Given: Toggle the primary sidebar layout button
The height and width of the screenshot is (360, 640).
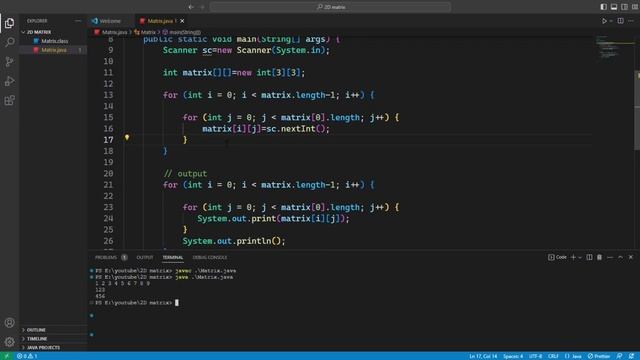Looking at the screenshot, I should click(x=603, y=7).
